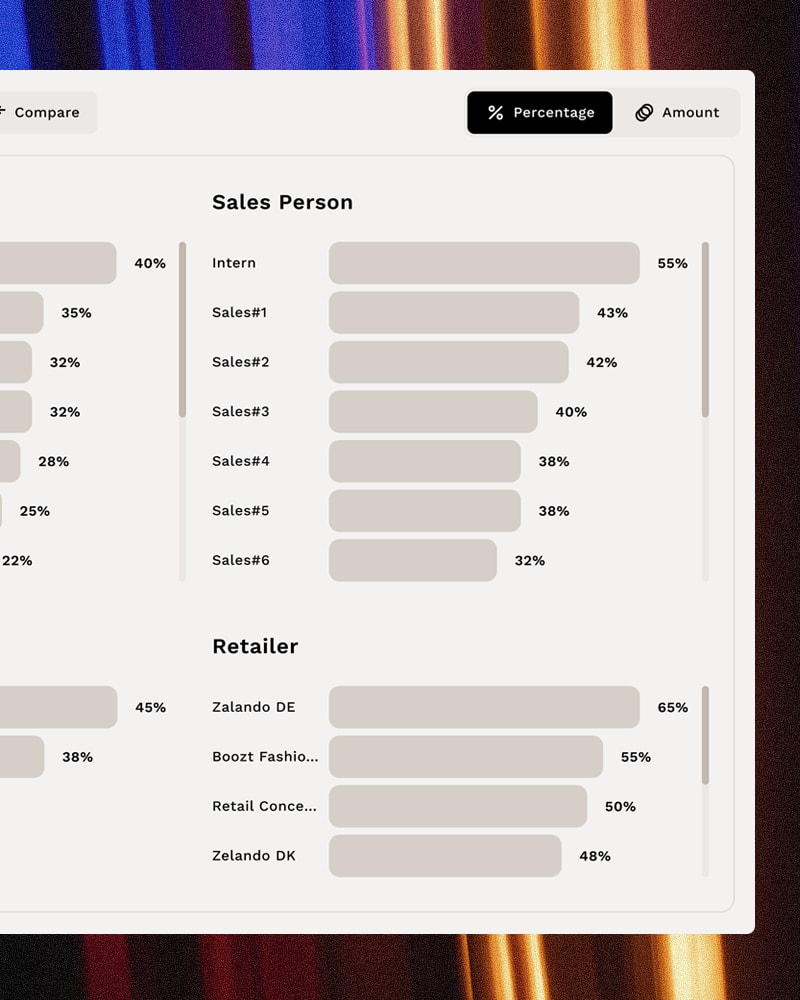The image size is (800, 1000).
Task: Click the coins icon beside Amount
Action: click(x=645, y=113)
